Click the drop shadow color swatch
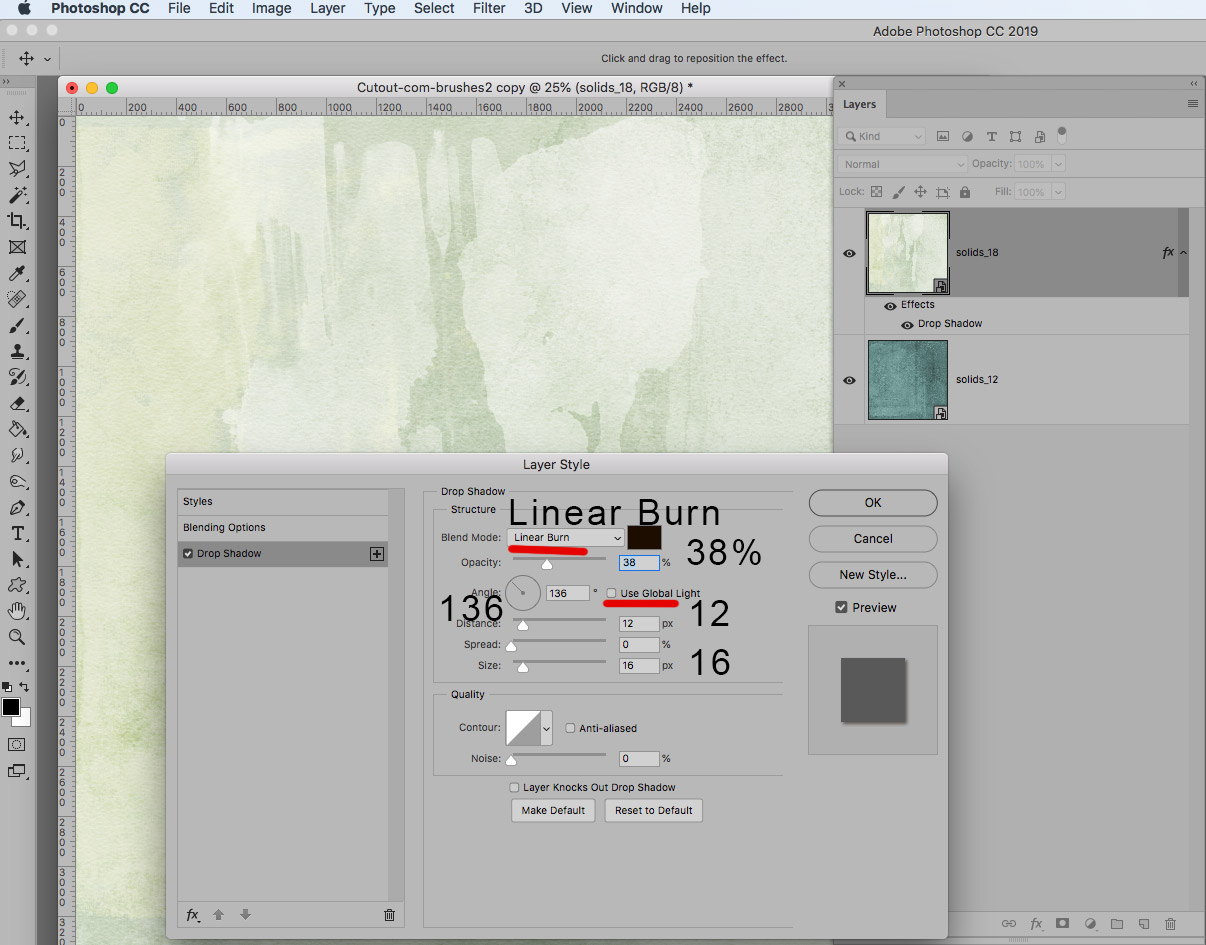Viewport: 1206px width, 945px height. coord(644,537)
